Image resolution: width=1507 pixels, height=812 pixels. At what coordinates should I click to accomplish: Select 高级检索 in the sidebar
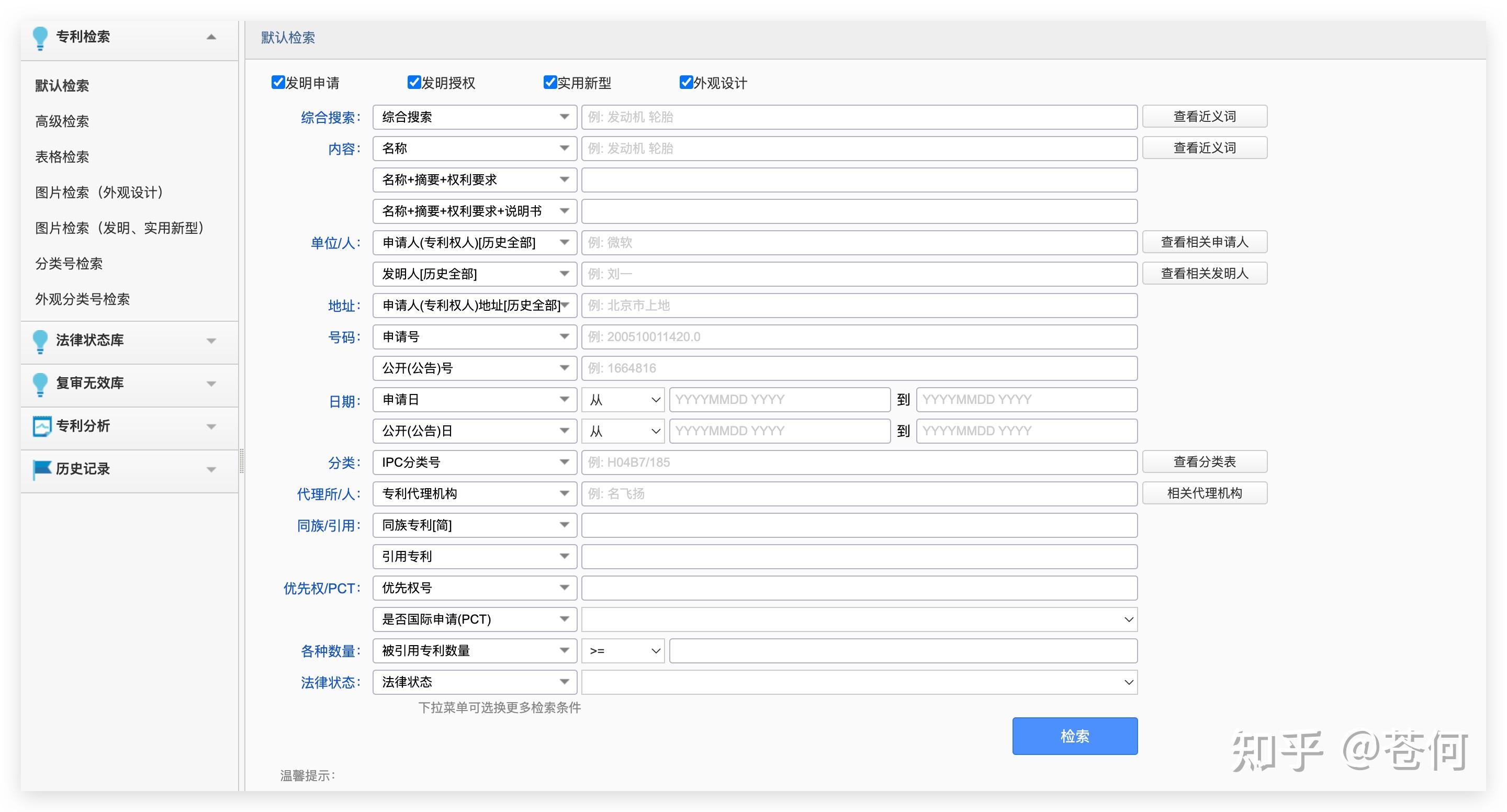pyautogui.click(x=63, y=121)
